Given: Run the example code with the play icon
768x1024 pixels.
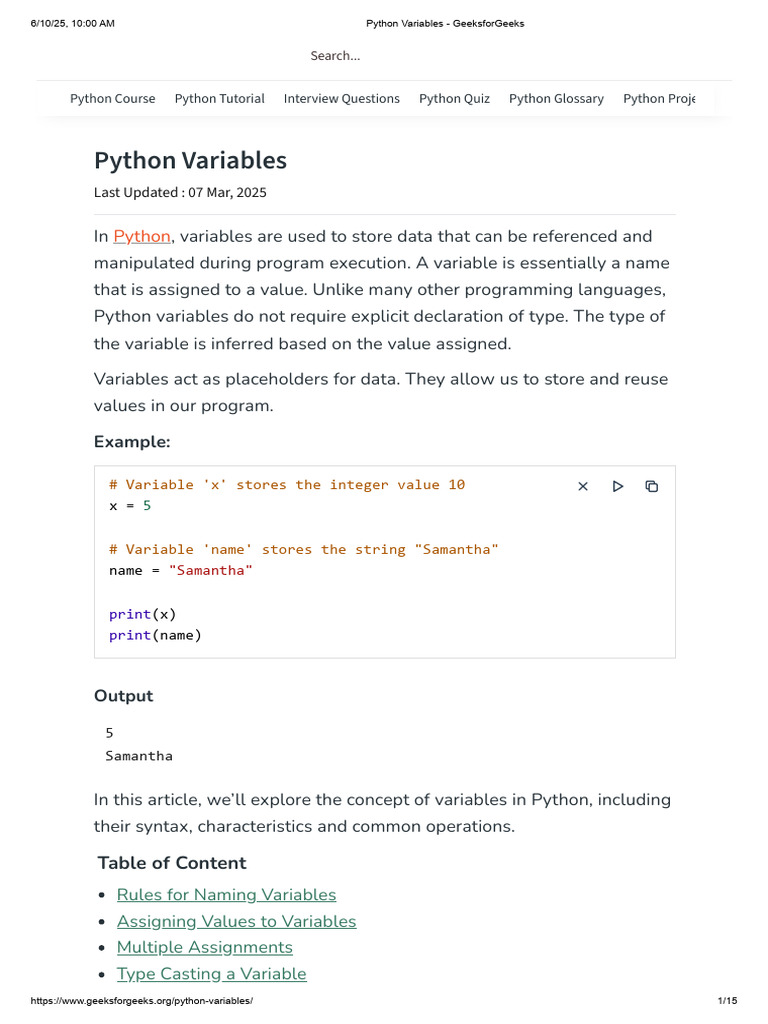Looking at the screenshot, I should 618,486.
